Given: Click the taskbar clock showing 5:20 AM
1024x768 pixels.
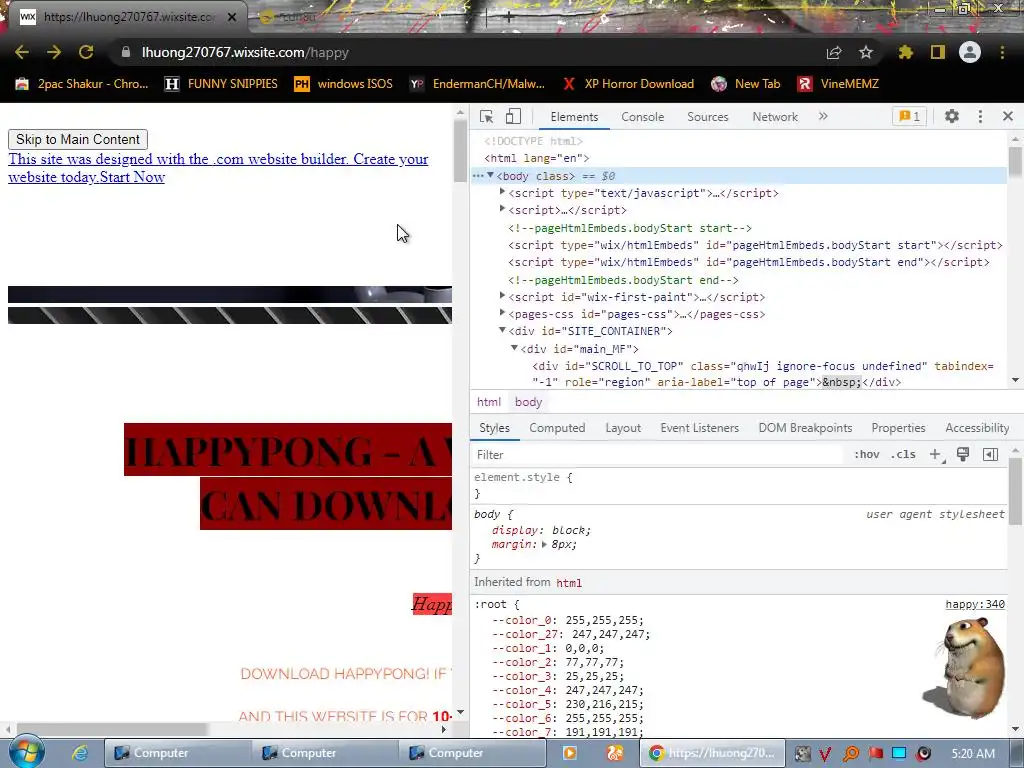Looking at the screenshot, I should [x=973, y=754].
